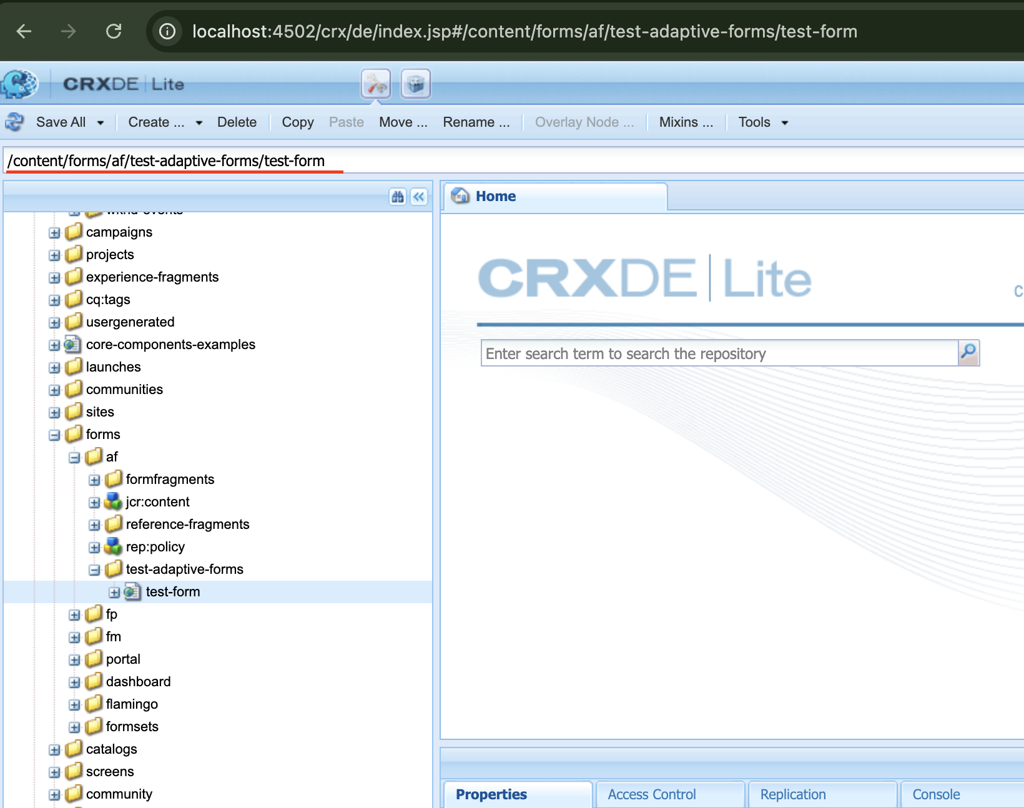Click the Delete toolbar button
Image resolution: width=1024 pixels, height=808 pixels.
pos(237,122)
